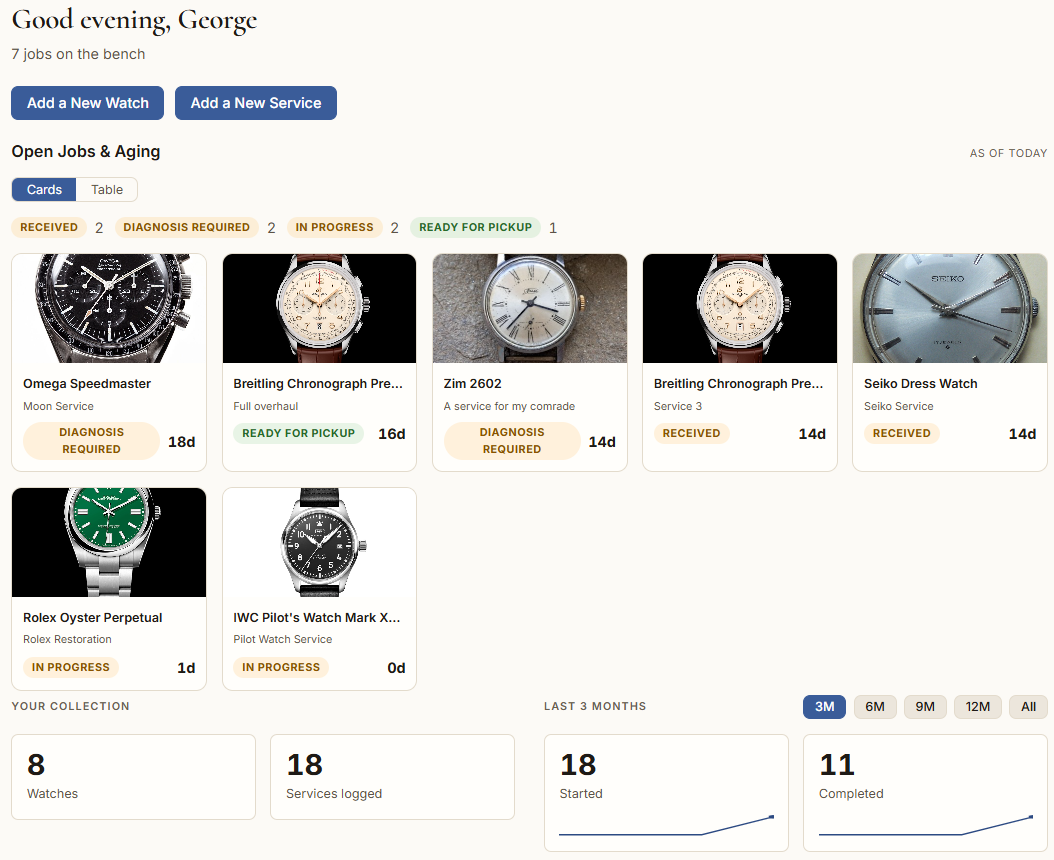Filter by the IN PROGRESS status chip
Viewport: 1054px width, 860px height.
[334, 227]
